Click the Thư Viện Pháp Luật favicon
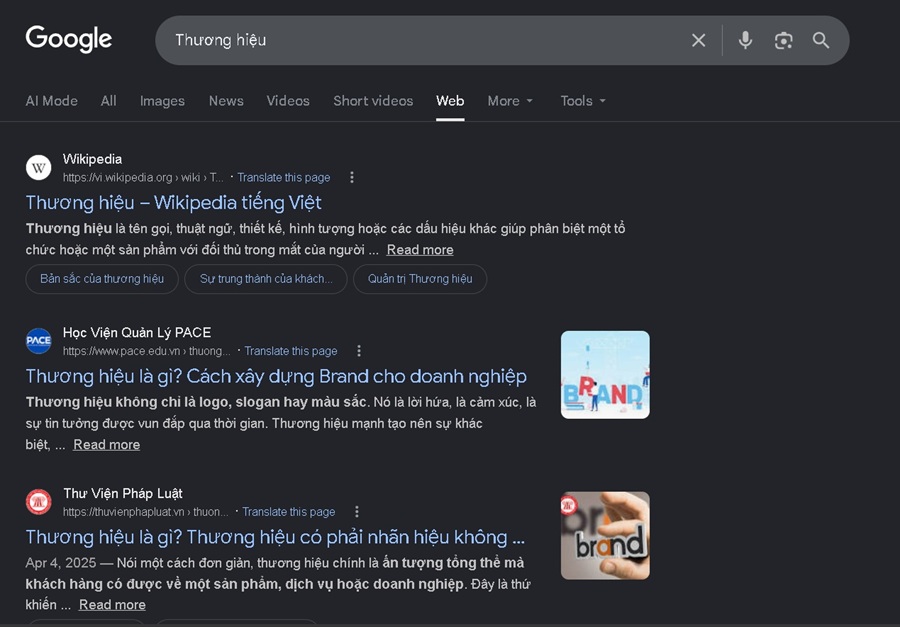 coord(38,502)
